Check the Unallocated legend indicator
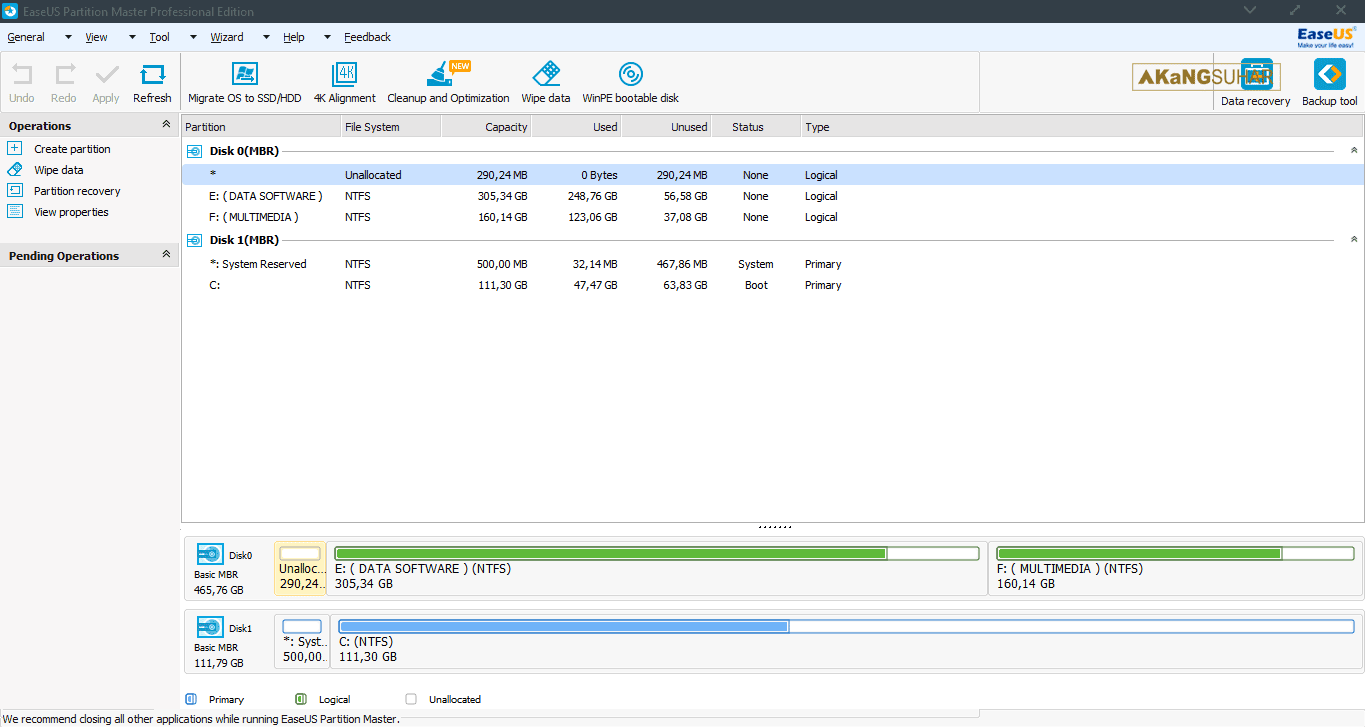The width and height of the screenshot is (1365, 727). [410, 699]
